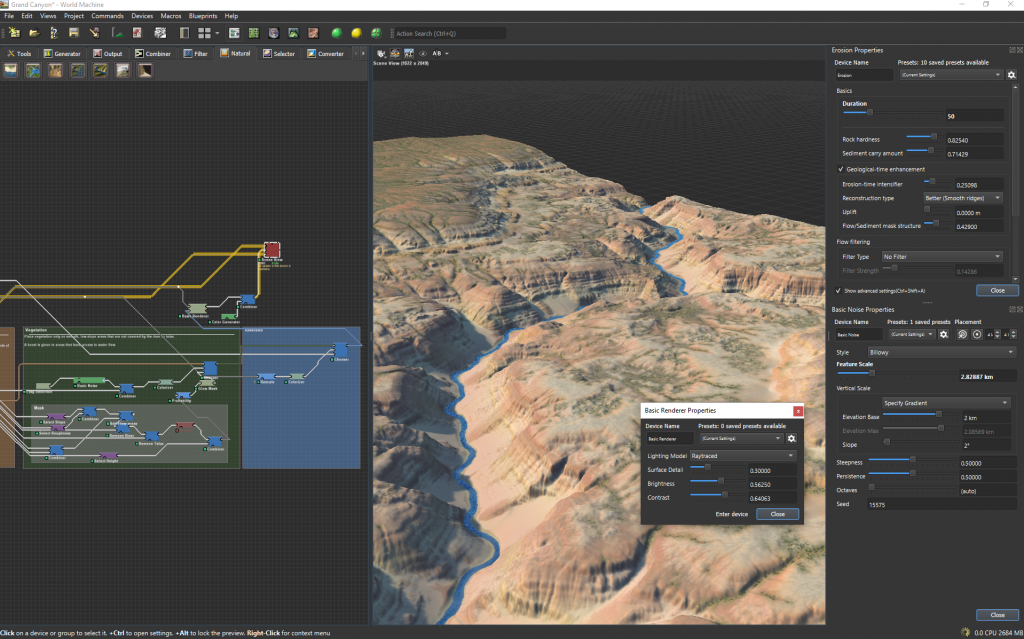Viewport: 1024px width, 639px height.
Task: Click Close in the Erosion Properties panel
Action: [997, 290]
